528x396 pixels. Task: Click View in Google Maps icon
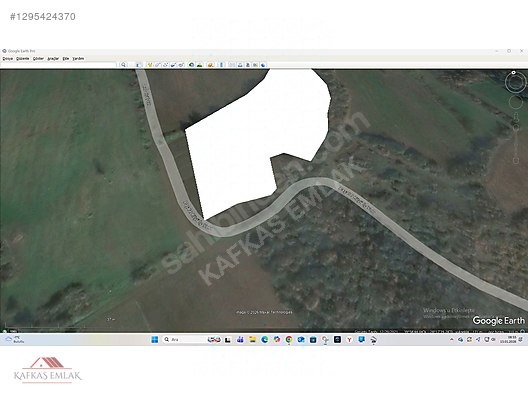click(255, 65)
